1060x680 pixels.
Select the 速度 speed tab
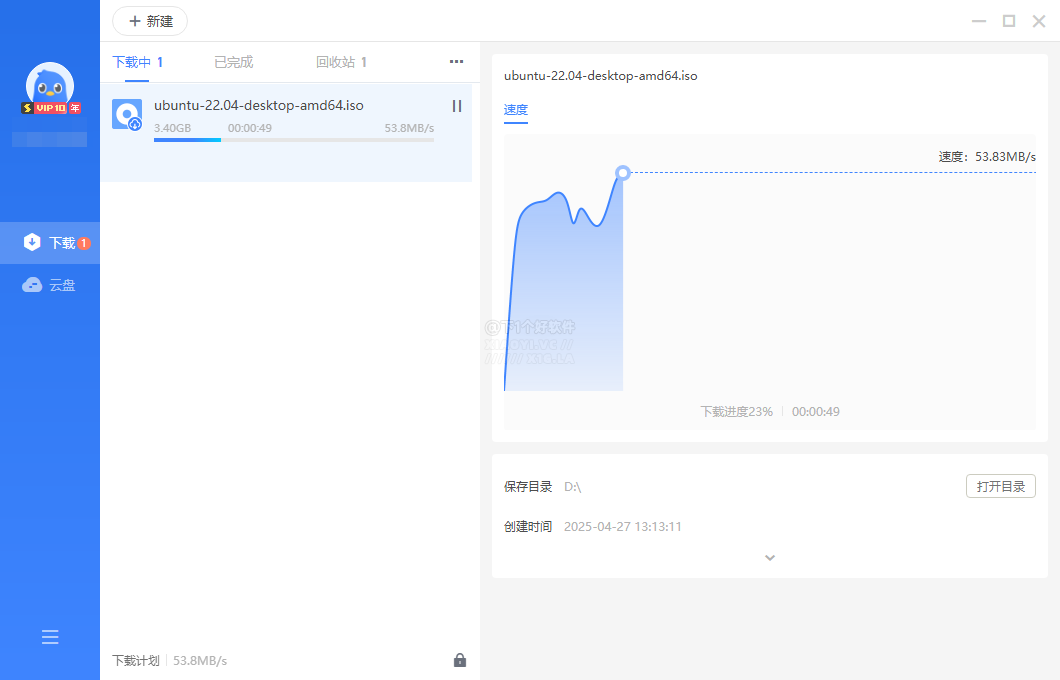tap(516, 110)
